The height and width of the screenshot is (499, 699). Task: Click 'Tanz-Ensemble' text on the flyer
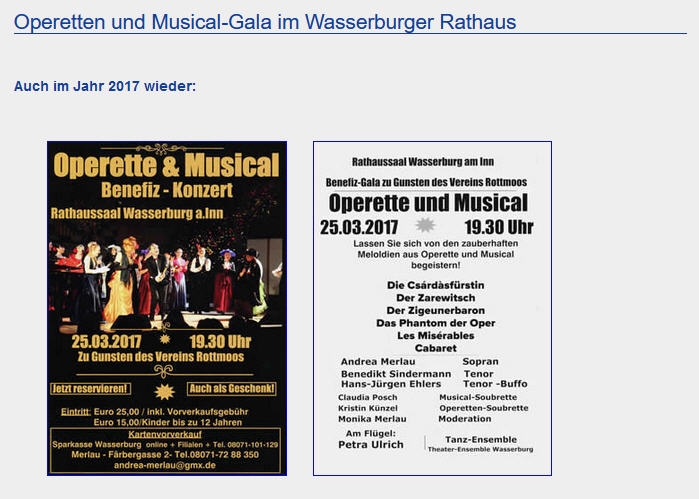(481, 439)
